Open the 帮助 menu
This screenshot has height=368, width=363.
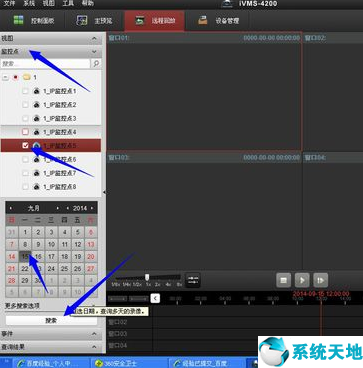(x=88, y=4)
